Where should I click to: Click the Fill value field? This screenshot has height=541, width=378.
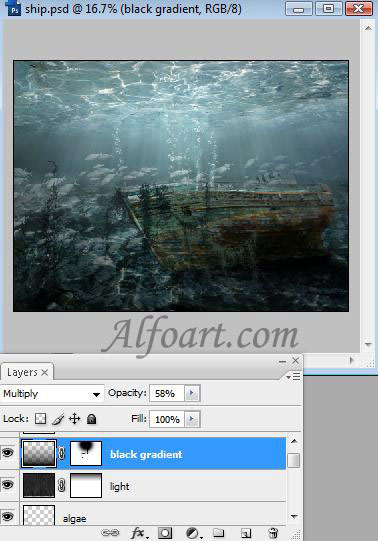[167, 419]
